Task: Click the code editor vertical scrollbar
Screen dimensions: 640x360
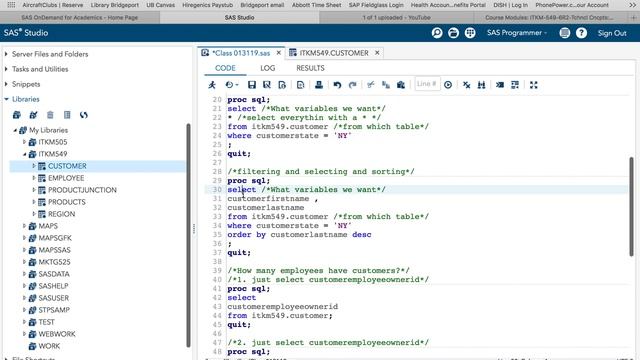Action: pyautogui.click(x=631, y=207)
